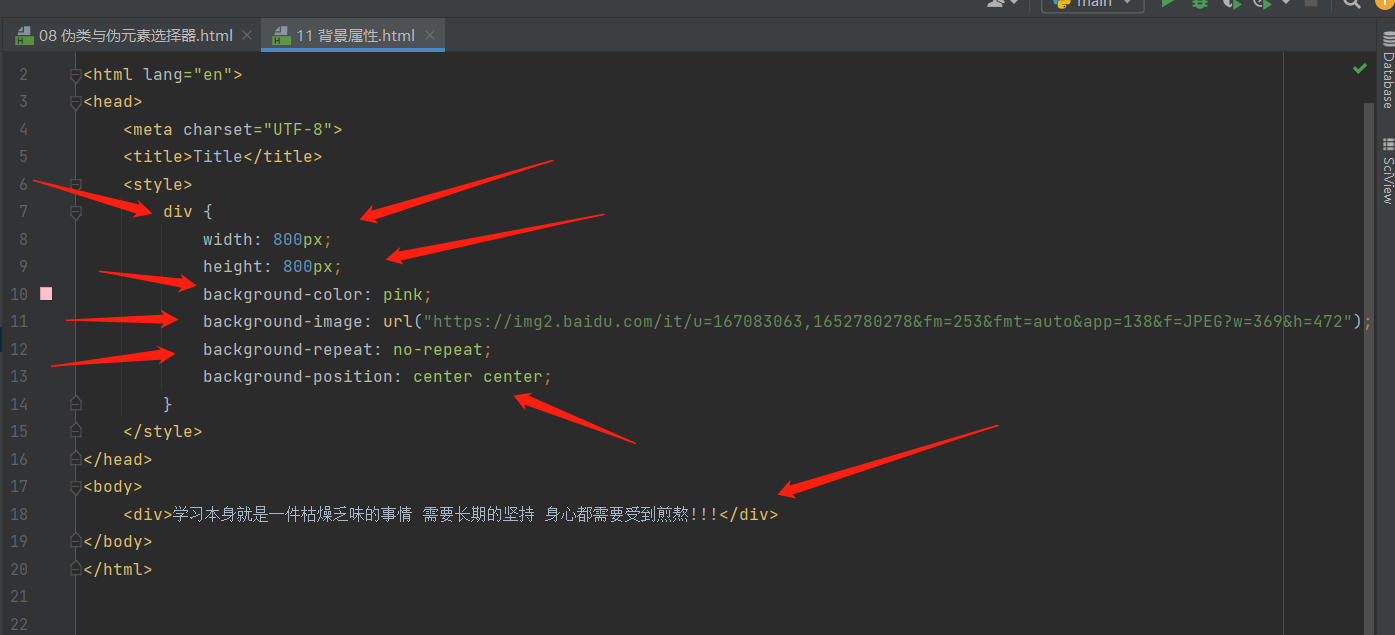
Task: Click the HTML file icon on the 08 tab
Action: [x=24, y=36]
